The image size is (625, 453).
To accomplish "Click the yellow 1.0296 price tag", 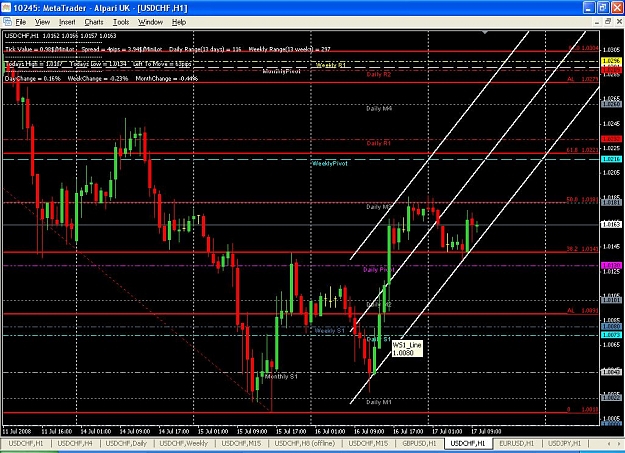I will (611, 61).
